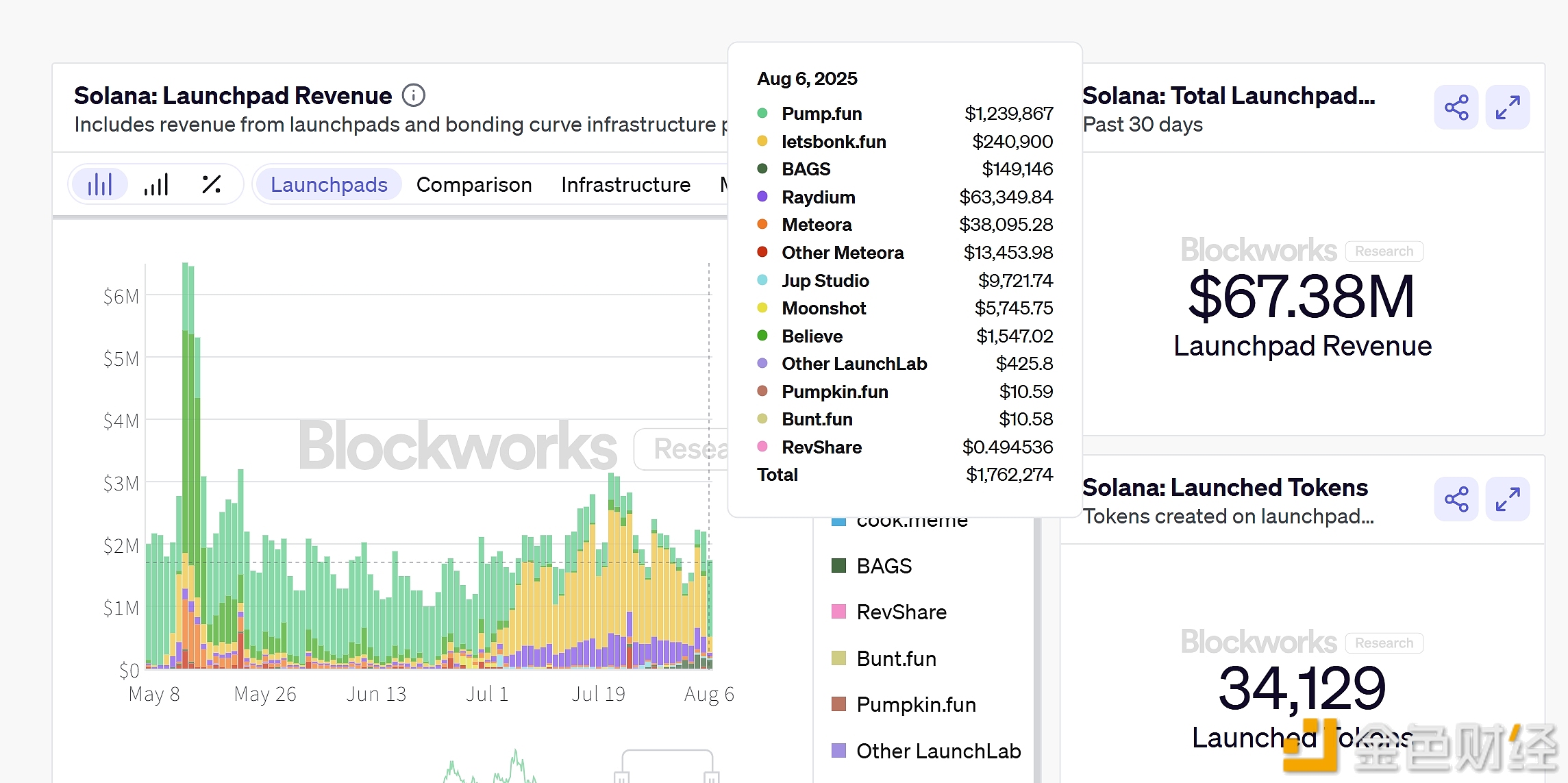Share the Launched Tokens card
Screen dimensions: 1568x783
coord(1456,499)
